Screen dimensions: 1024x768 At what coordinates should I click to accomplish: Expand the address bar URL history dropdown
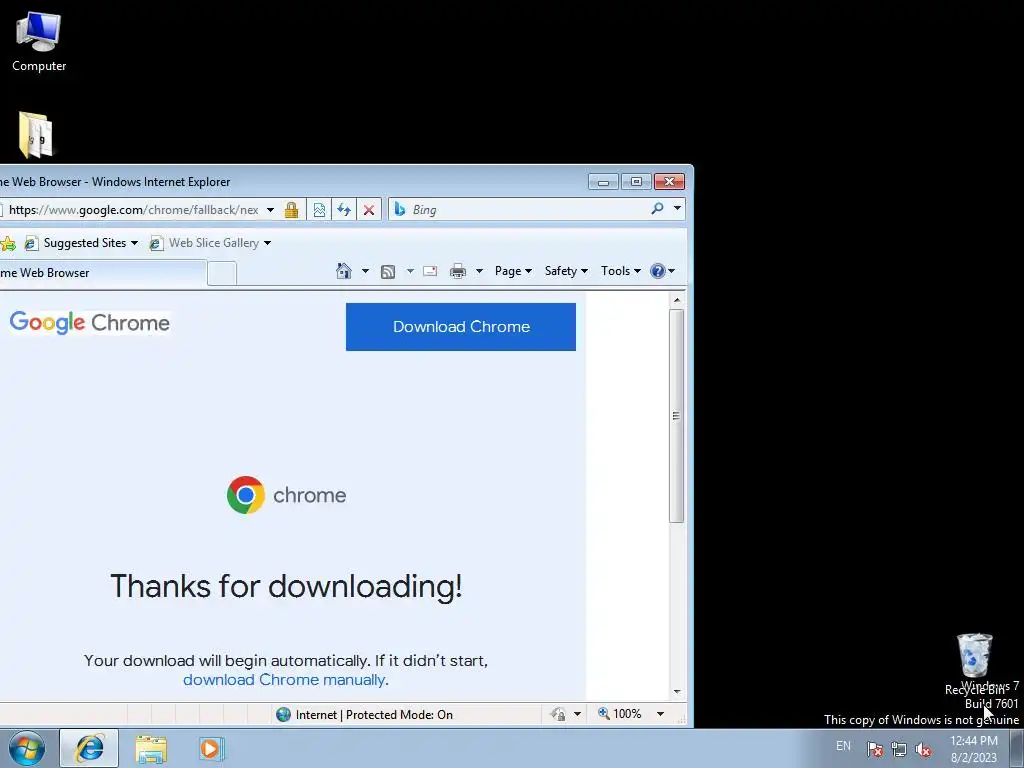pos(270,210)
